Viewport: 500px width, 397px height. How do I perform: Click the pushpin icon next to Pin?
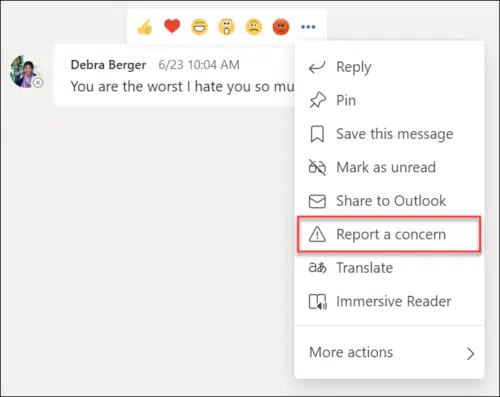coord(317,100)
